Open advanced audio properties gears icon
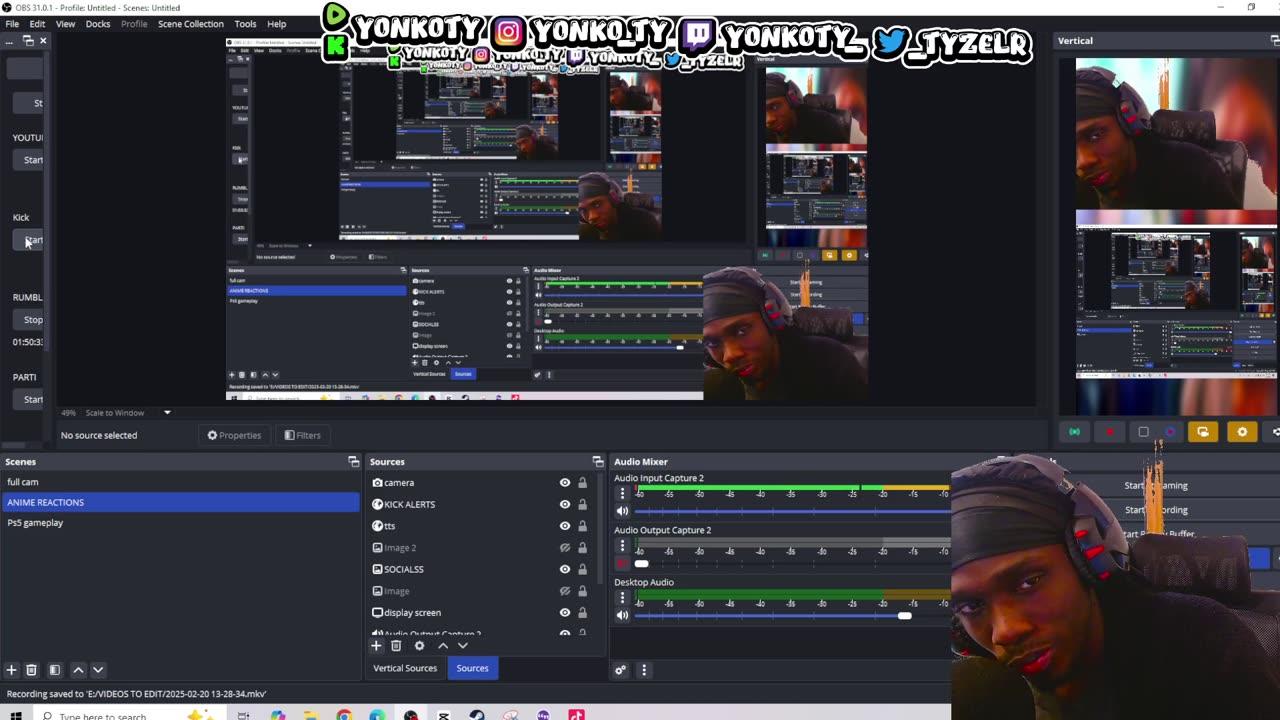 pos(620,670)
